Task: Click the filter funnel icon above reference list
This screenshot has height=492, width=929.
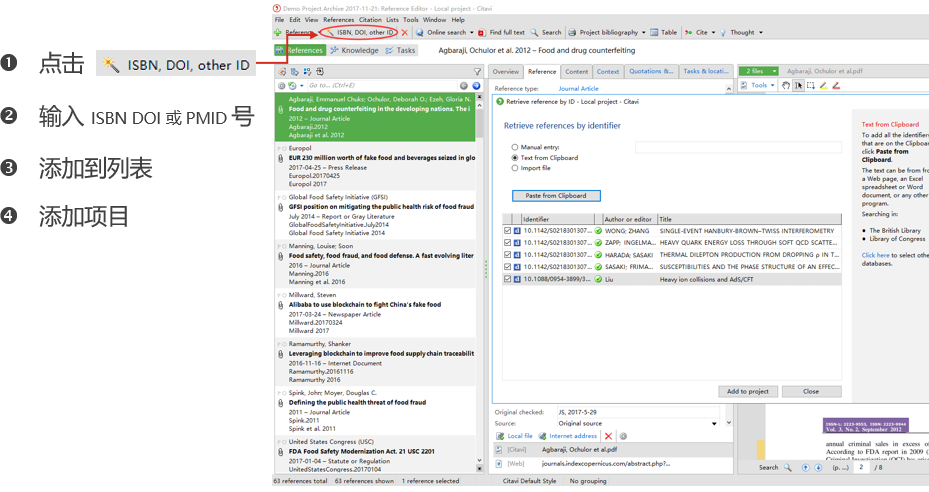Action: click(x=477, y=72)
